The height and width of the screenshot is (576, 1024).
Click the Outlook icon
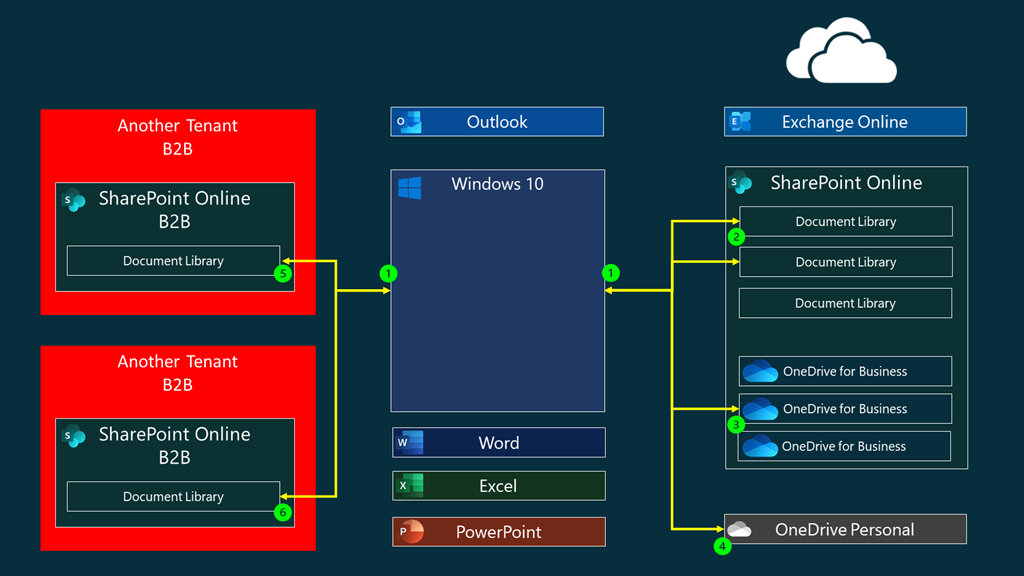point(409,122)
